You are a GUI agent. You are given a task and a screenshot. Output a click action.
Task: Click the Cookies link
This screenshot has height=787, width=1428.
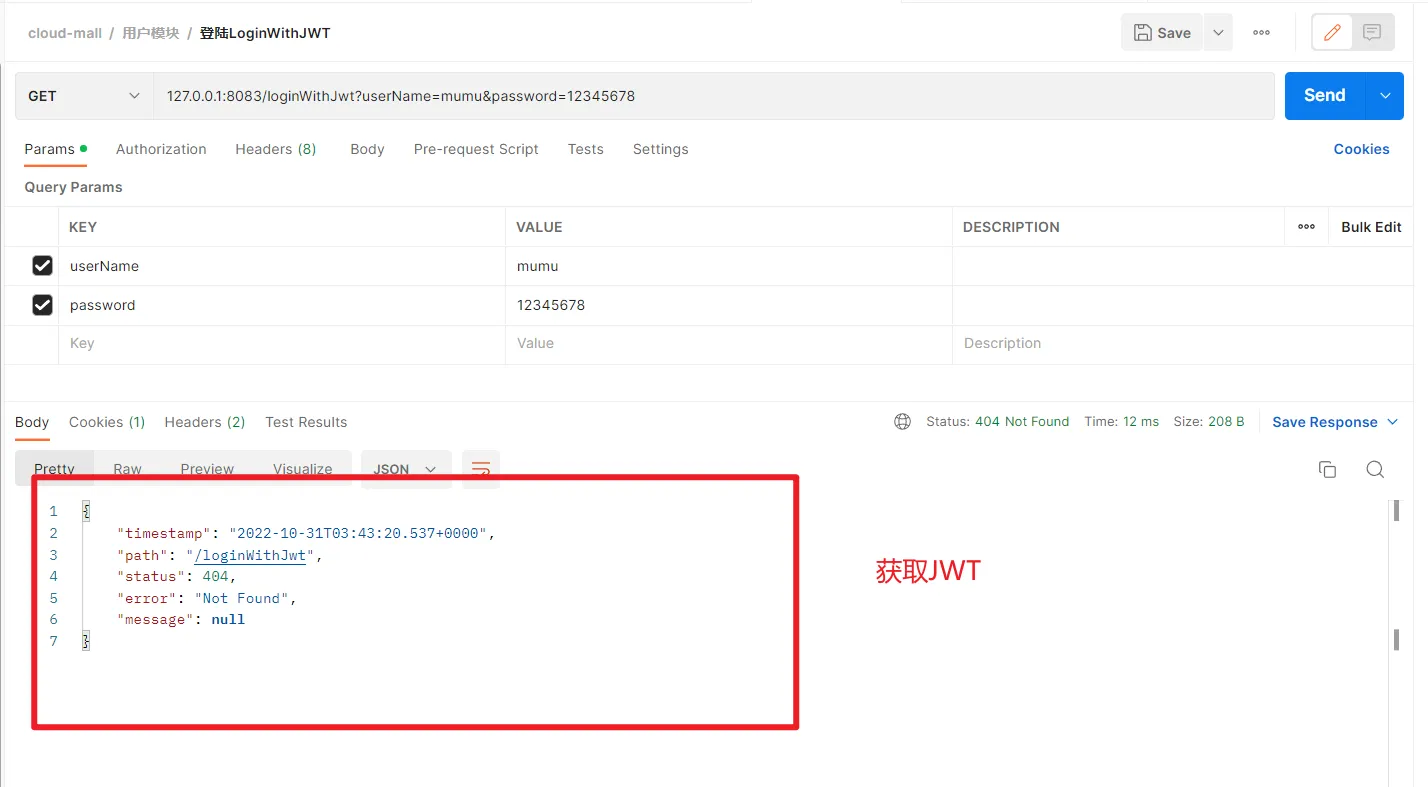point(1361,149)
